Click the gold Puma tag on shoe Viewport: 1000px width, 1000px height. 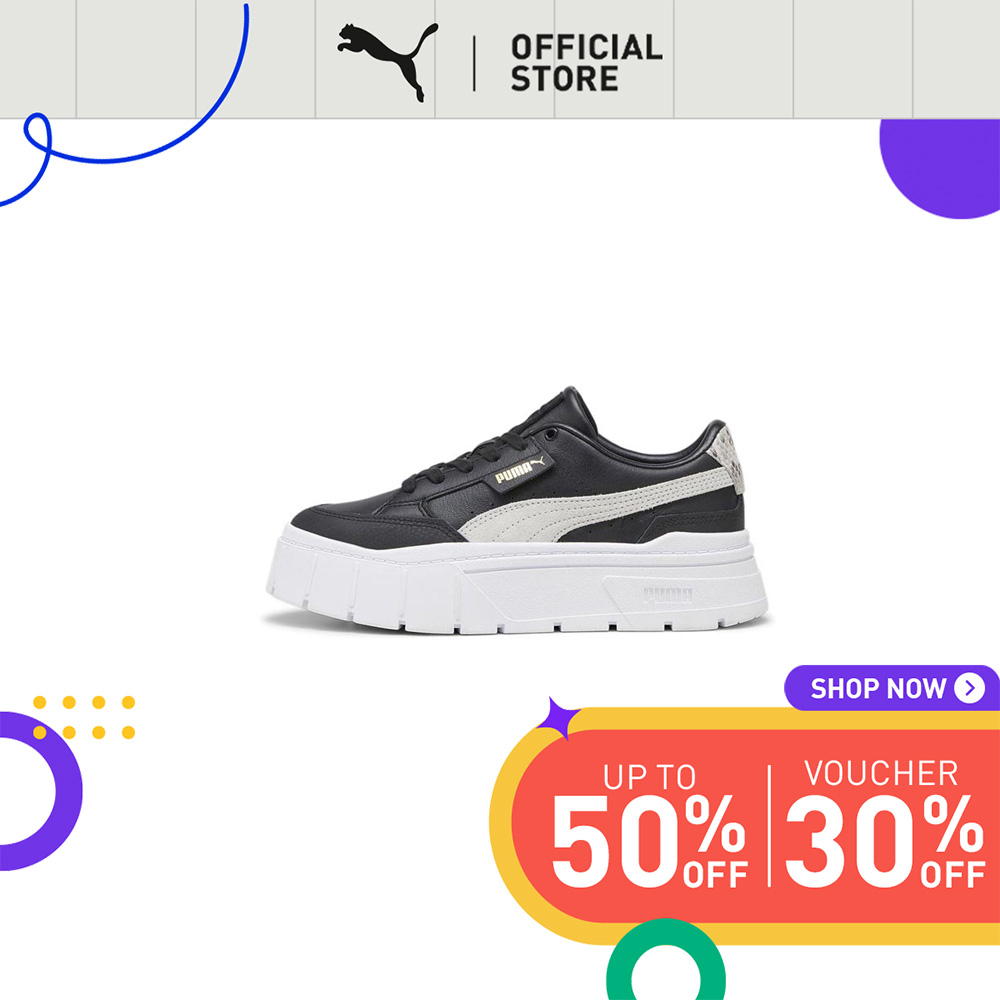pos(520,470)
